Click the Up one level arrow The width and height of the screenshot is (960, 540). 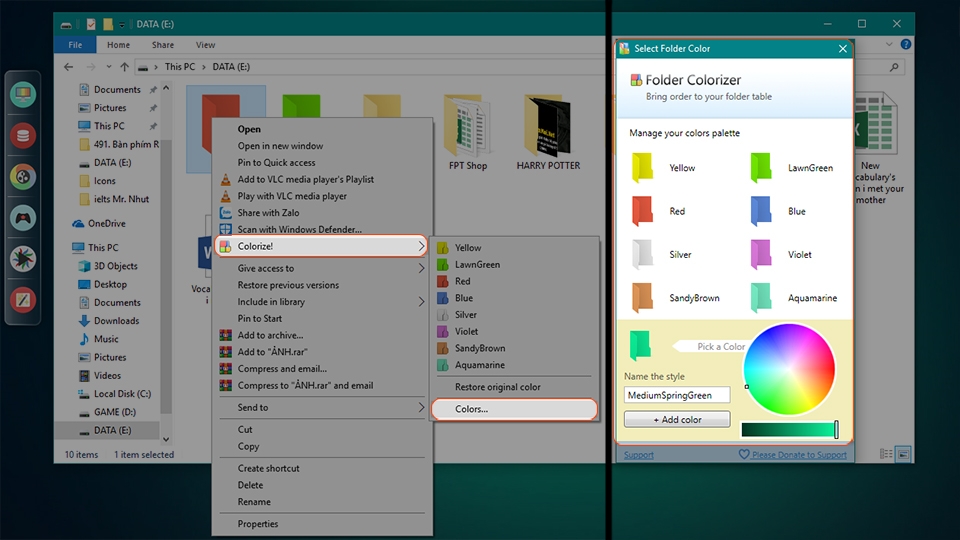(124, 67)
